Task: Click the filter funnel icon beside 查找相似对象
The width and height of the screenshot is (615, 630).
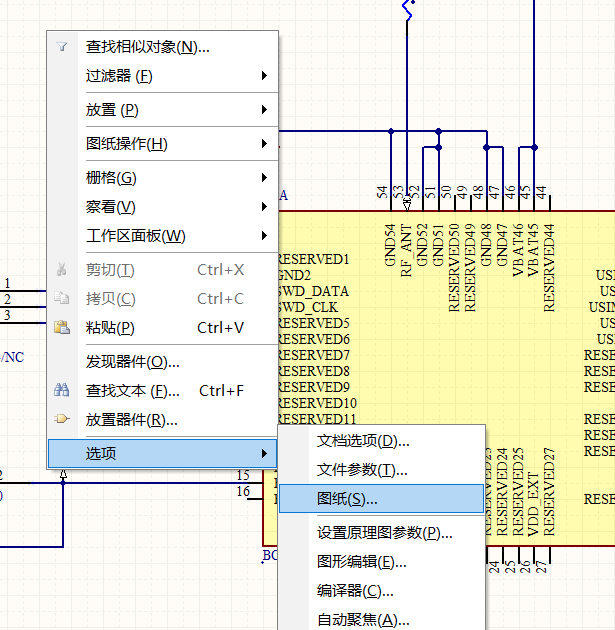Action: pos(62,47)
